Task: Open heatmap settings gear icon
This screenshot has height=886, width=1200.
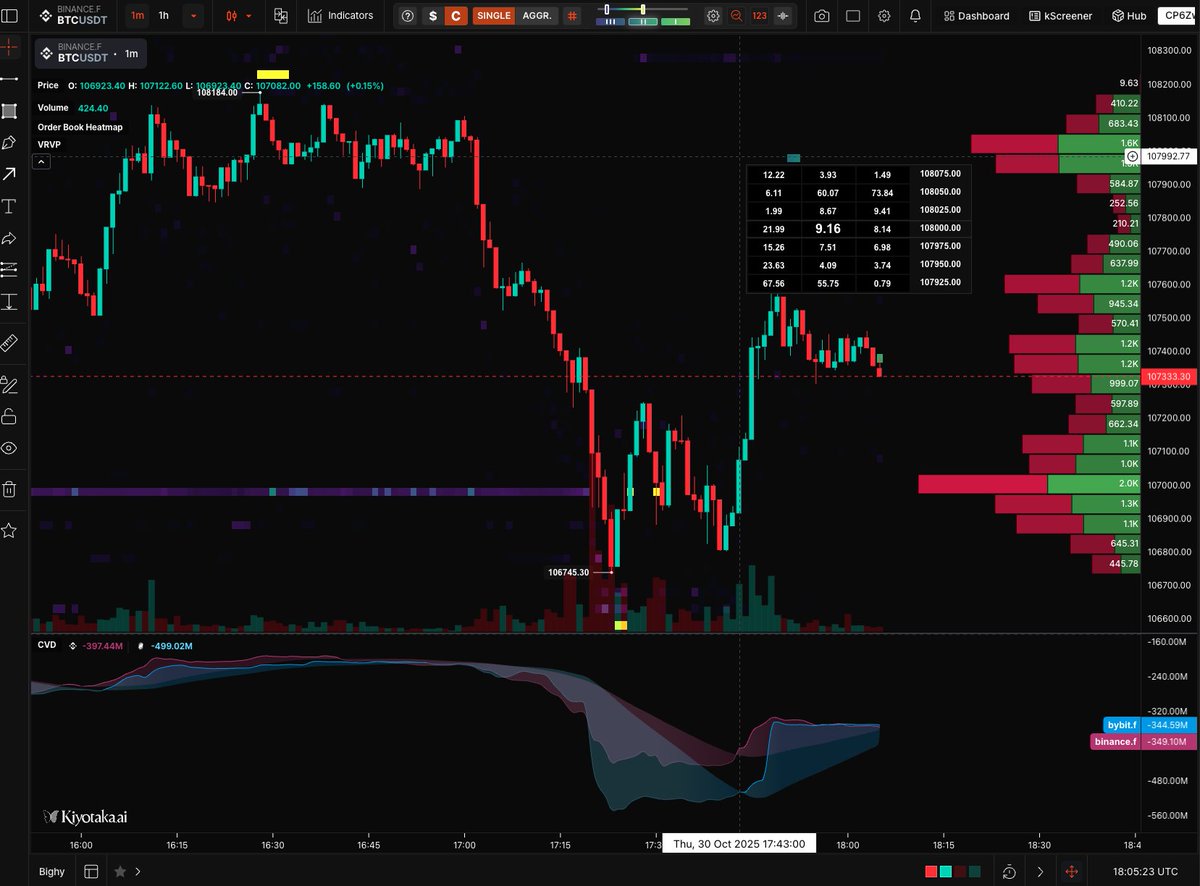Action: coord(713,16)
